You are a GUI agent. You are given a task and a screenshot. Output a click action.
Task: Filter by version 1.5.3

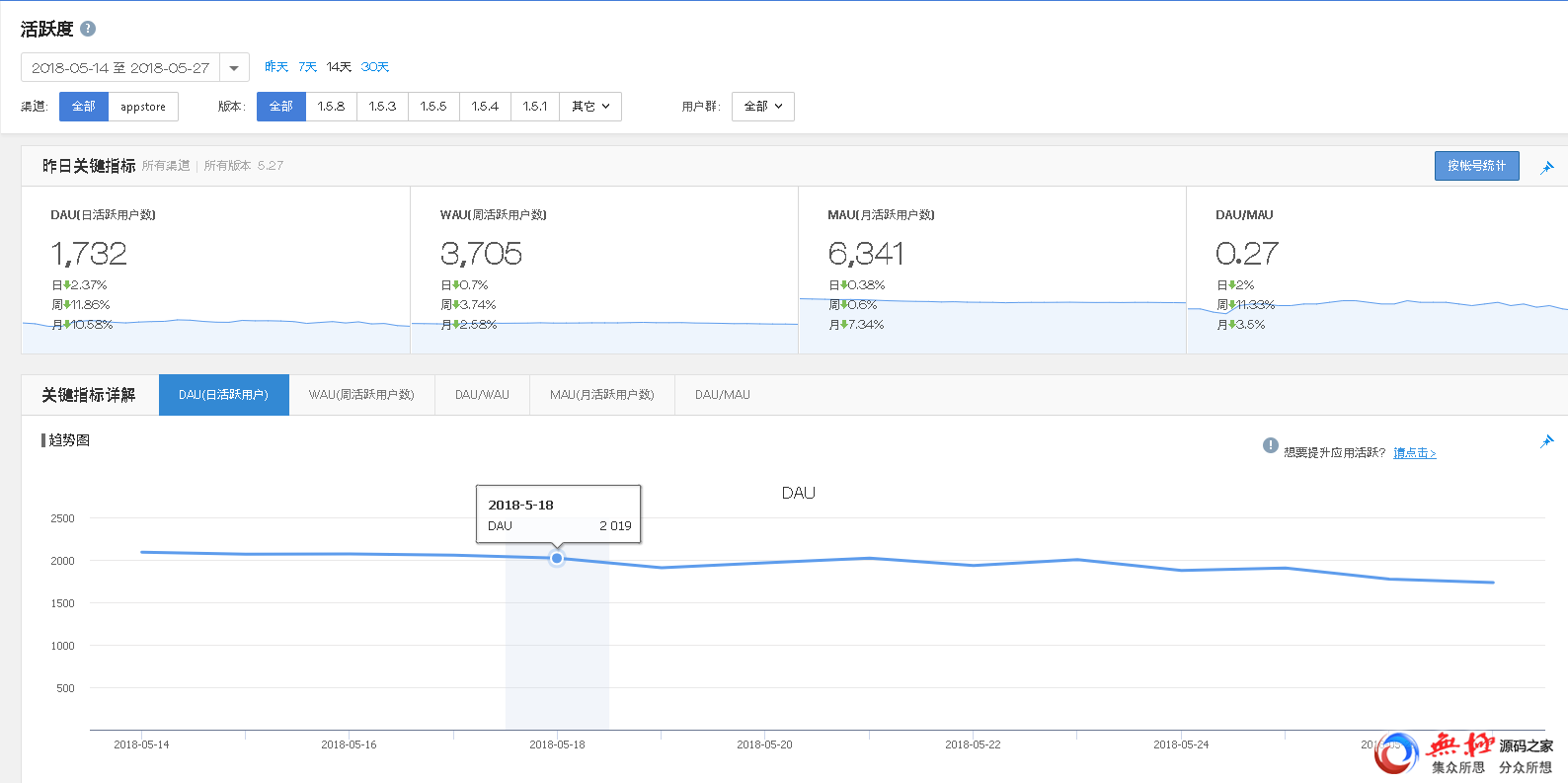(383, 107)
